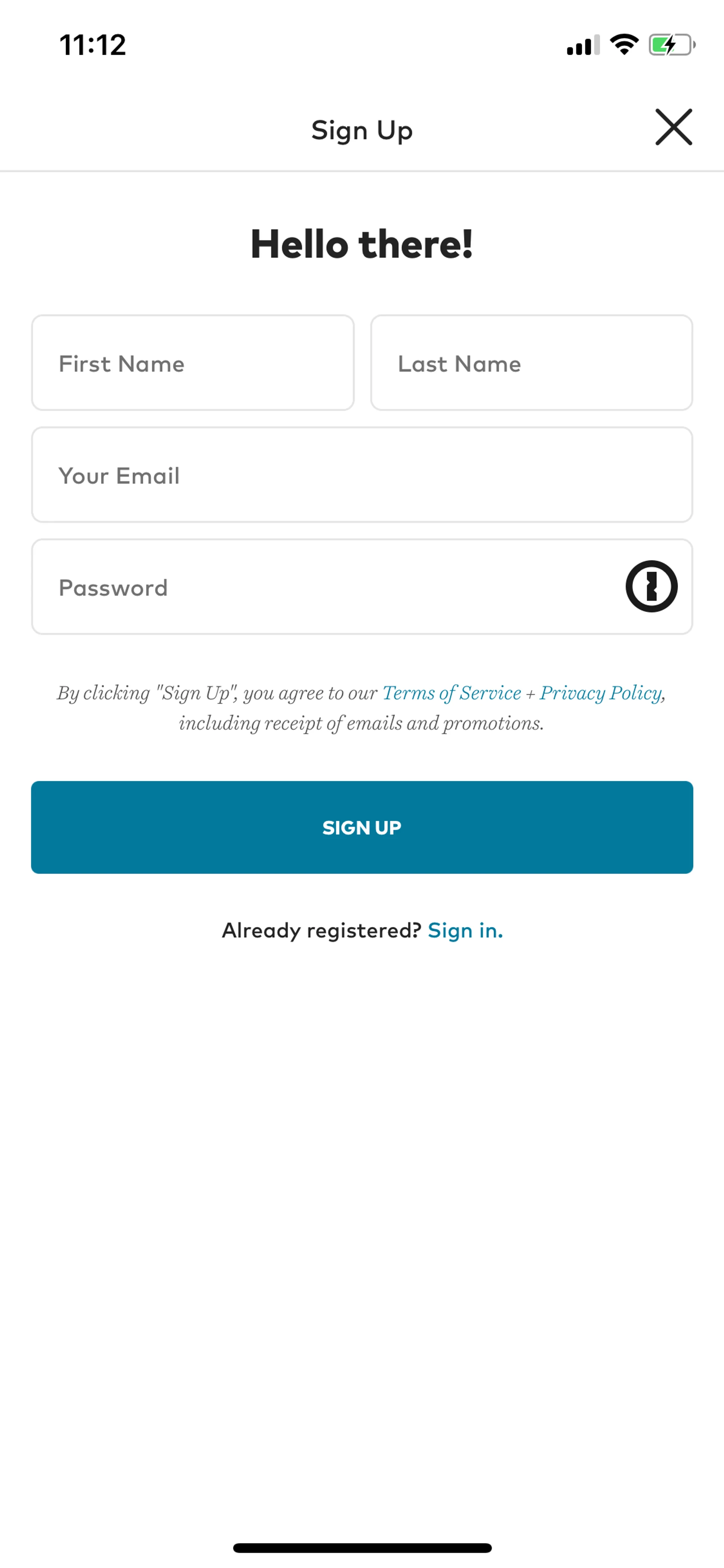This screenshot has width=724, height=1568.
Task: Follow the Sign in link
Action: [x=465, y=930]
